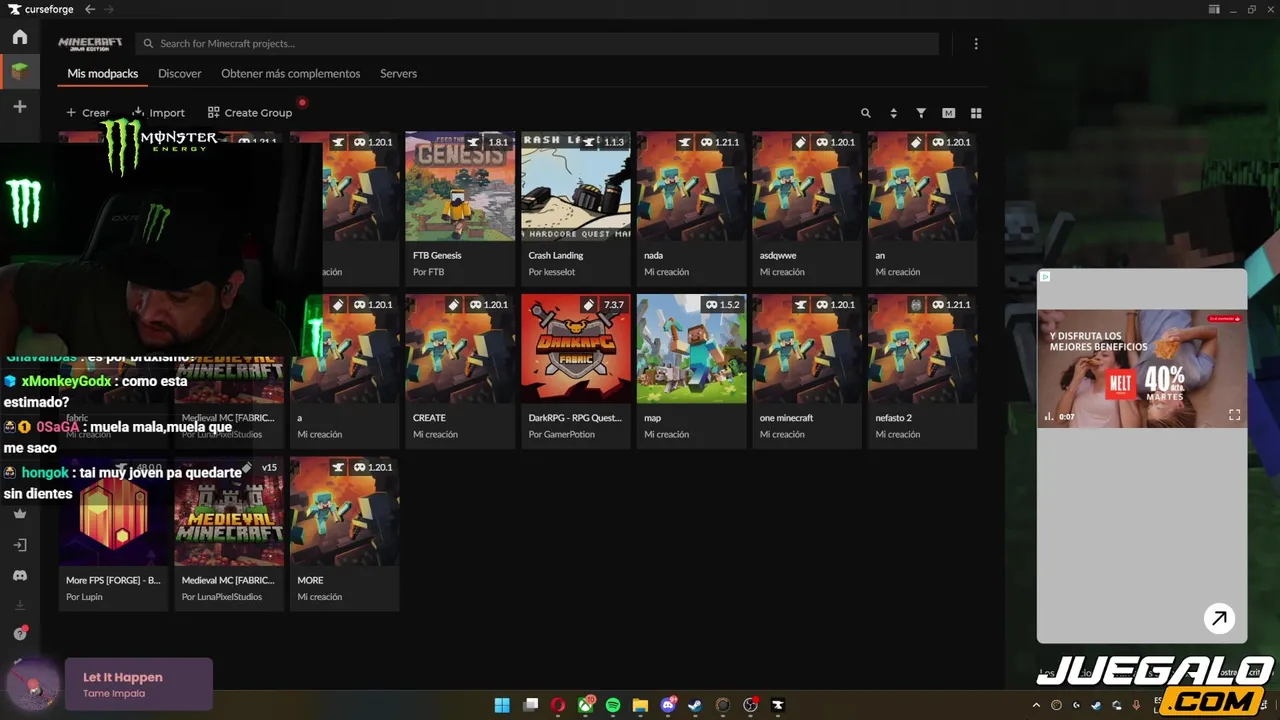The height and width of the screenshot is (720, 1280).
Task: Open File Explorer from taskbar
Action: tap(640, 705)
